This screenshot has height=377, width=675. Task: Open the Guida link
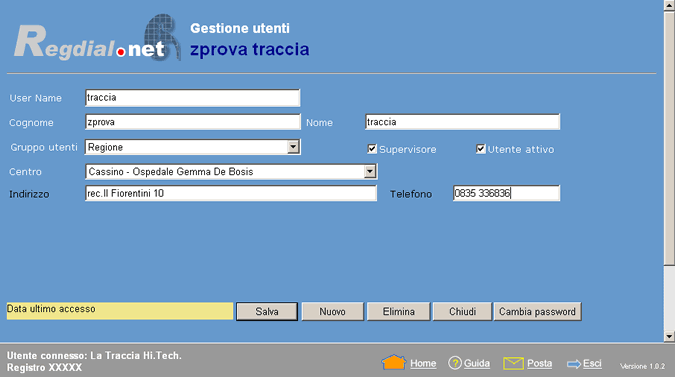point(477,363)
